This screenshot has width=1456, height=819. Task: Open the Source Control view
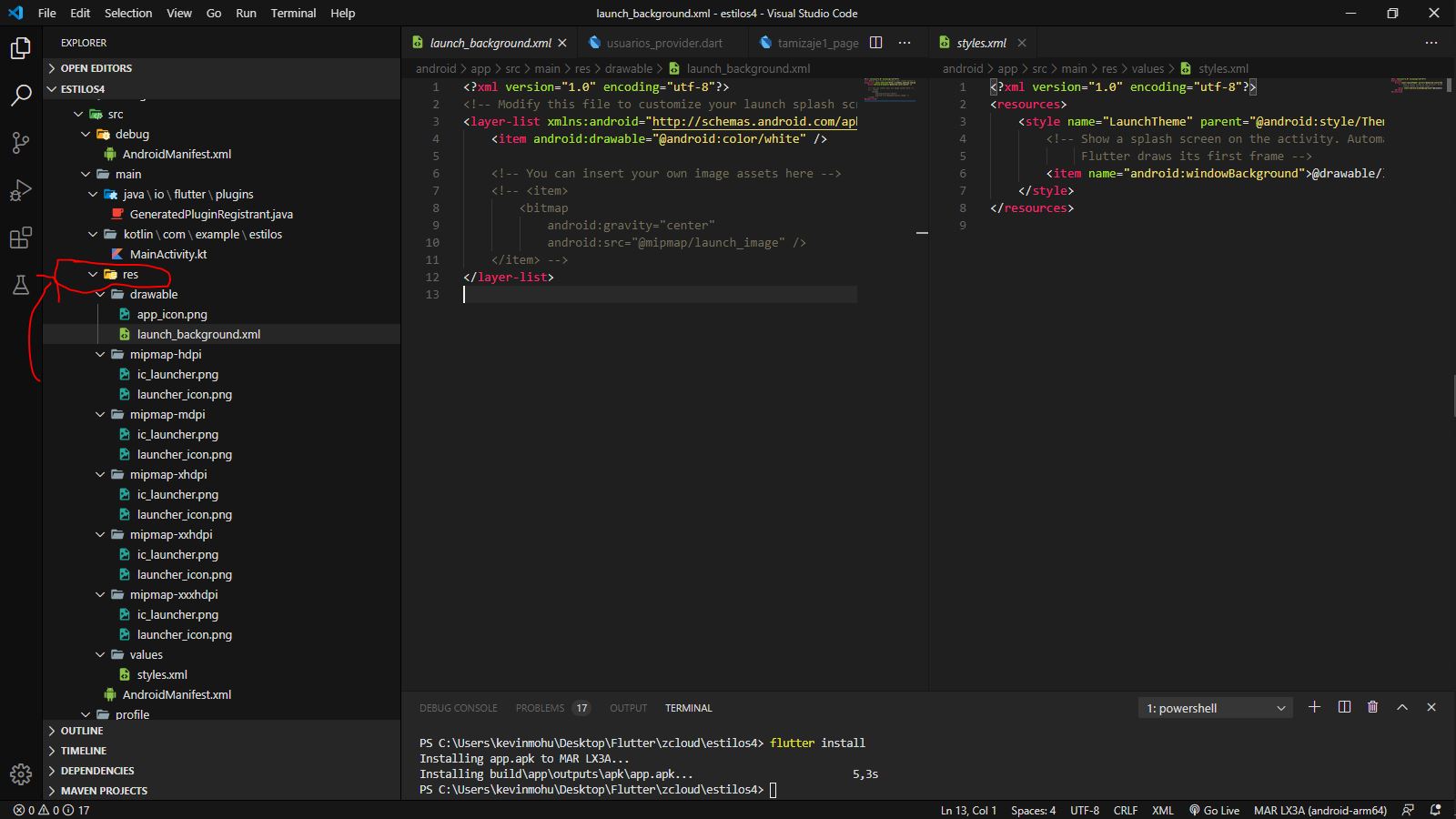(20, 142)
